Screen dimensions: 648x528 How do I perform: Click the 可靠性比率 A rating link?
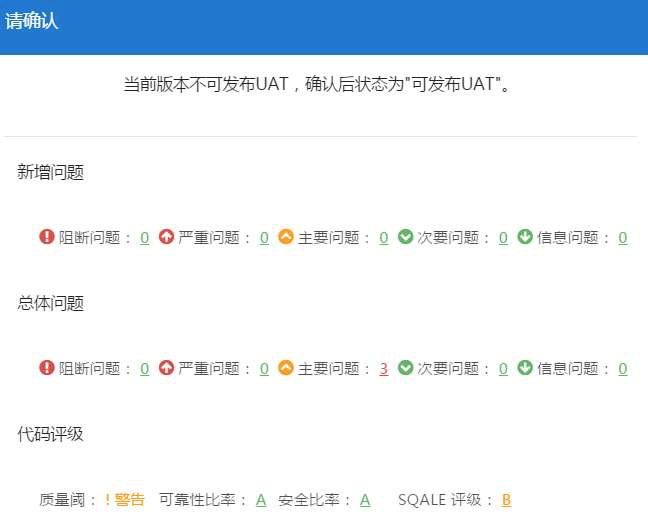(x=261, y=500)
